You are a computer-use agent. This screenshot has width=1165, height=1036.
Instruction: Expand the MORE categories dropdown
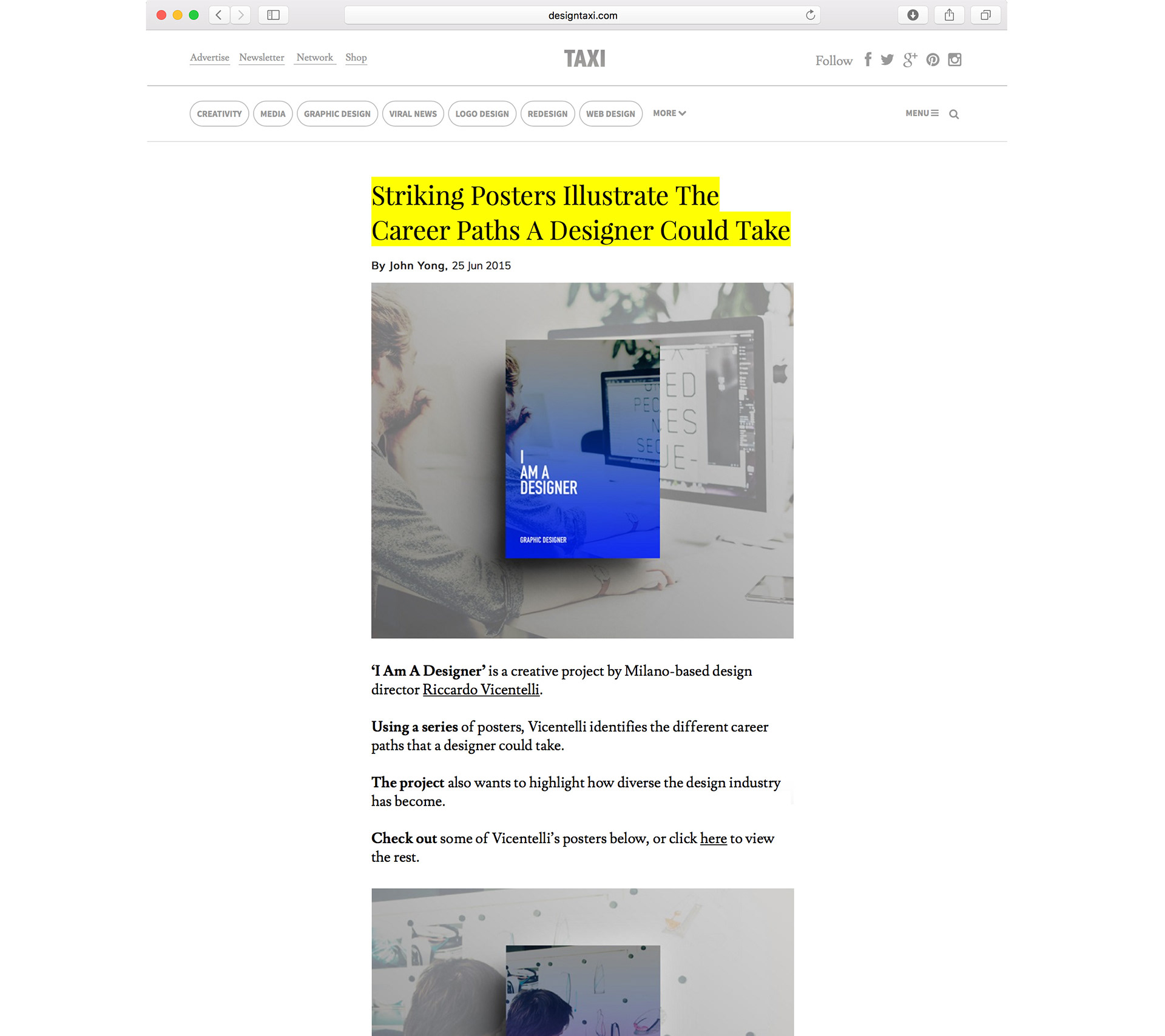(669, 113)
